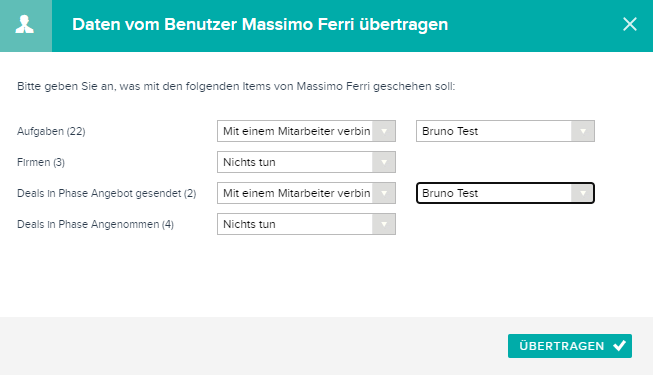Image resolution: width=653 pixels, height=375 pixels.
Task: Click the checkmark icon on the Übertragen button
Action: [x=619, y=345]
